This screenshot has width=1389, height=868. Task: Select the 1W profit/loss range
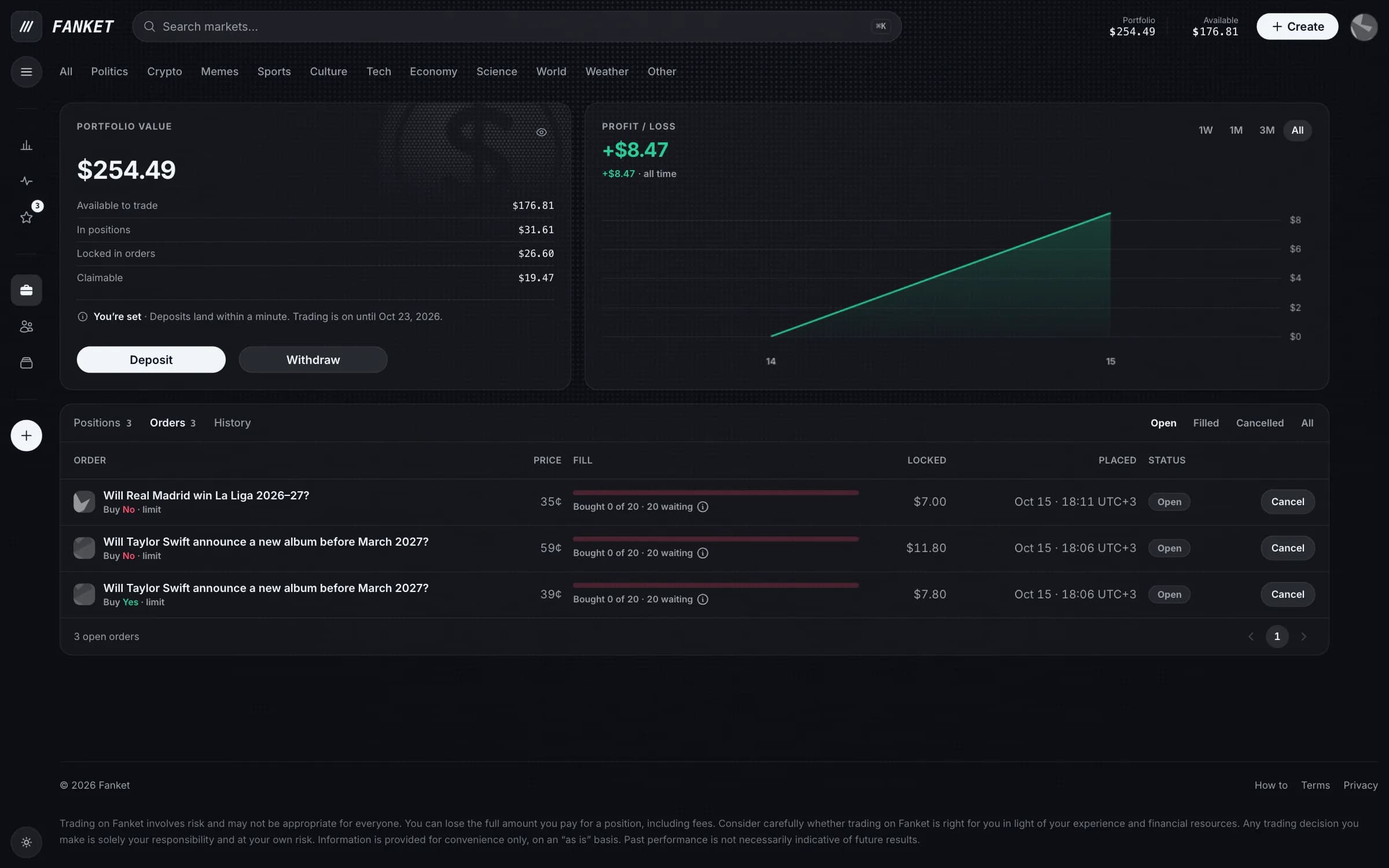click(1206, 130)
